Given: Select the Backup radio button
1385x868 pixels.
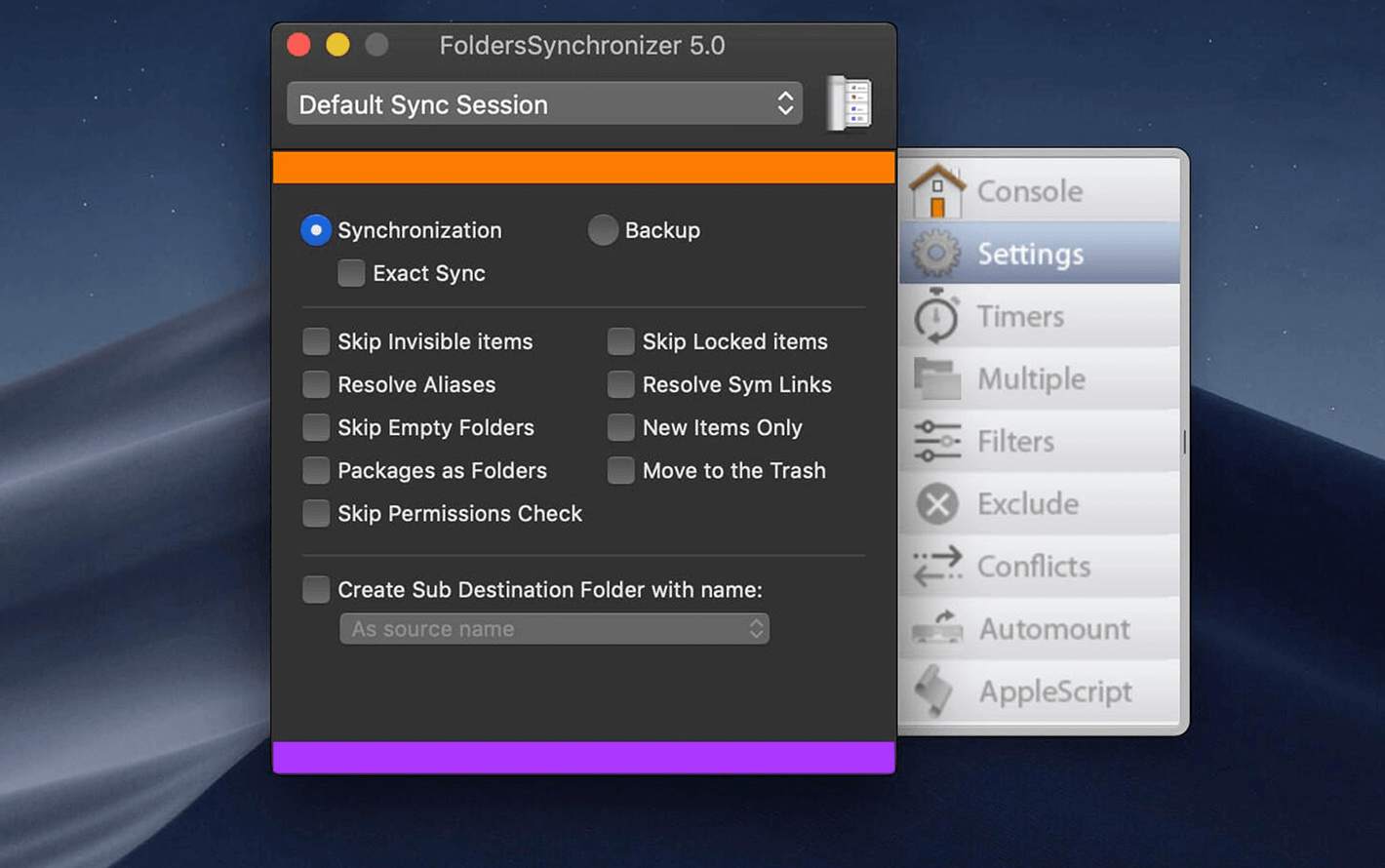Looking at the screenshot, I should 603,230.
